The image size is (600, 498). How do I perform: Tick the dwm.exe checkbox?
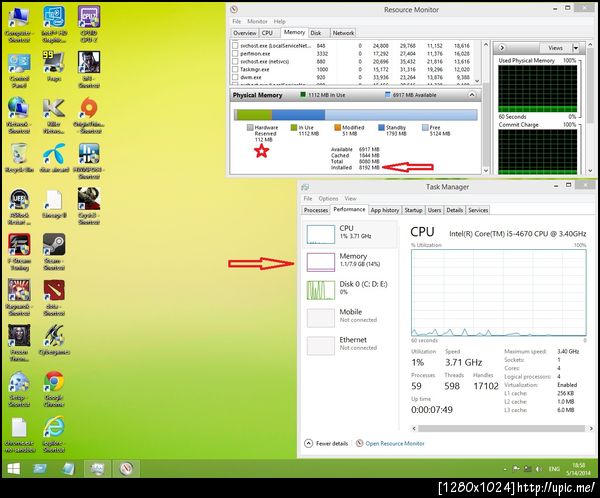(235, 77)
